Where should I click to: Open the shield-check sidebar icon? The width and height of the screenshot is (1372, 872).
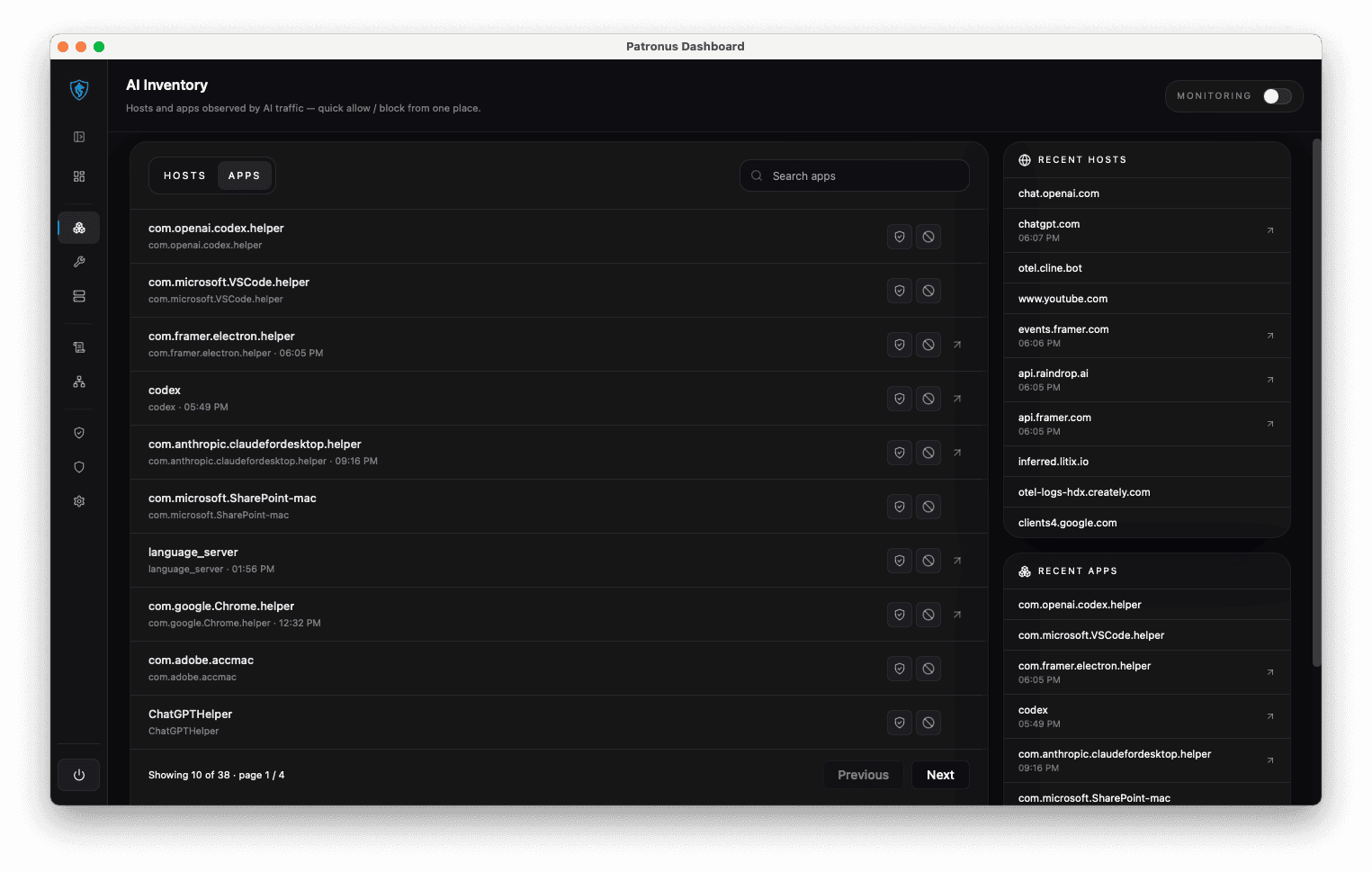pos(79,433)
